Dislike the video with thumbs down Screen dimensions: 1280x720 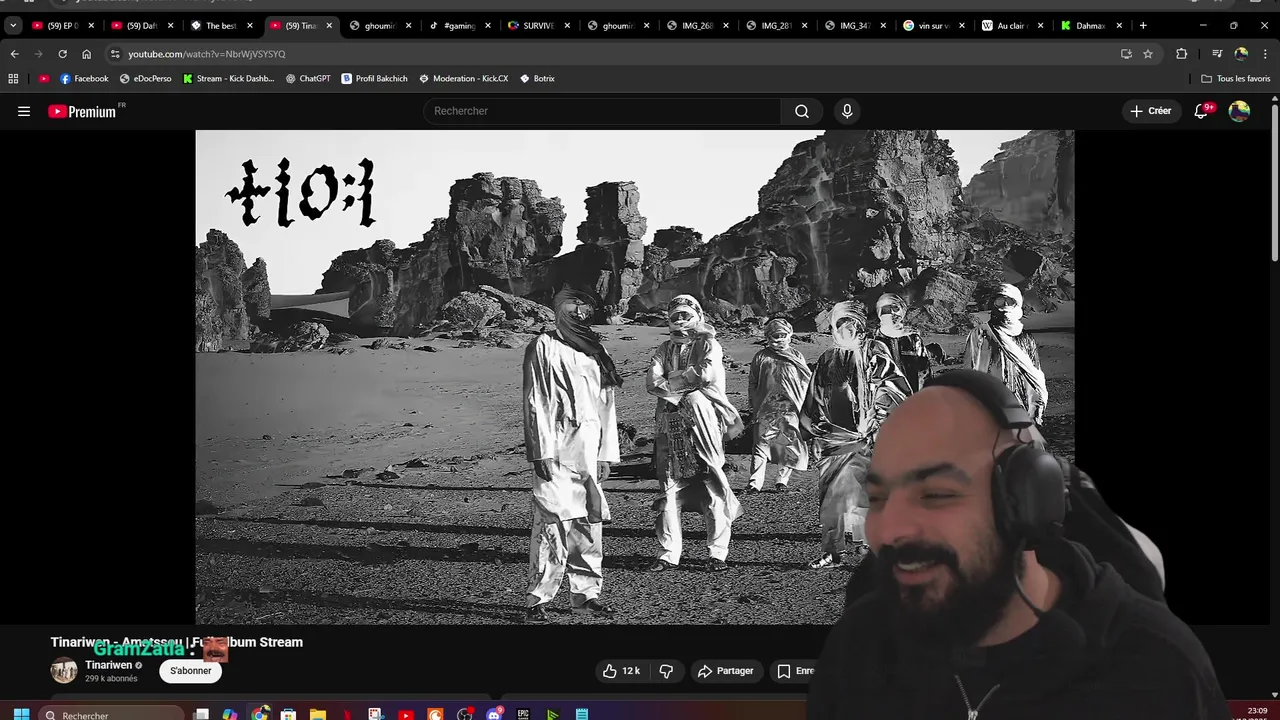(666, 671)
